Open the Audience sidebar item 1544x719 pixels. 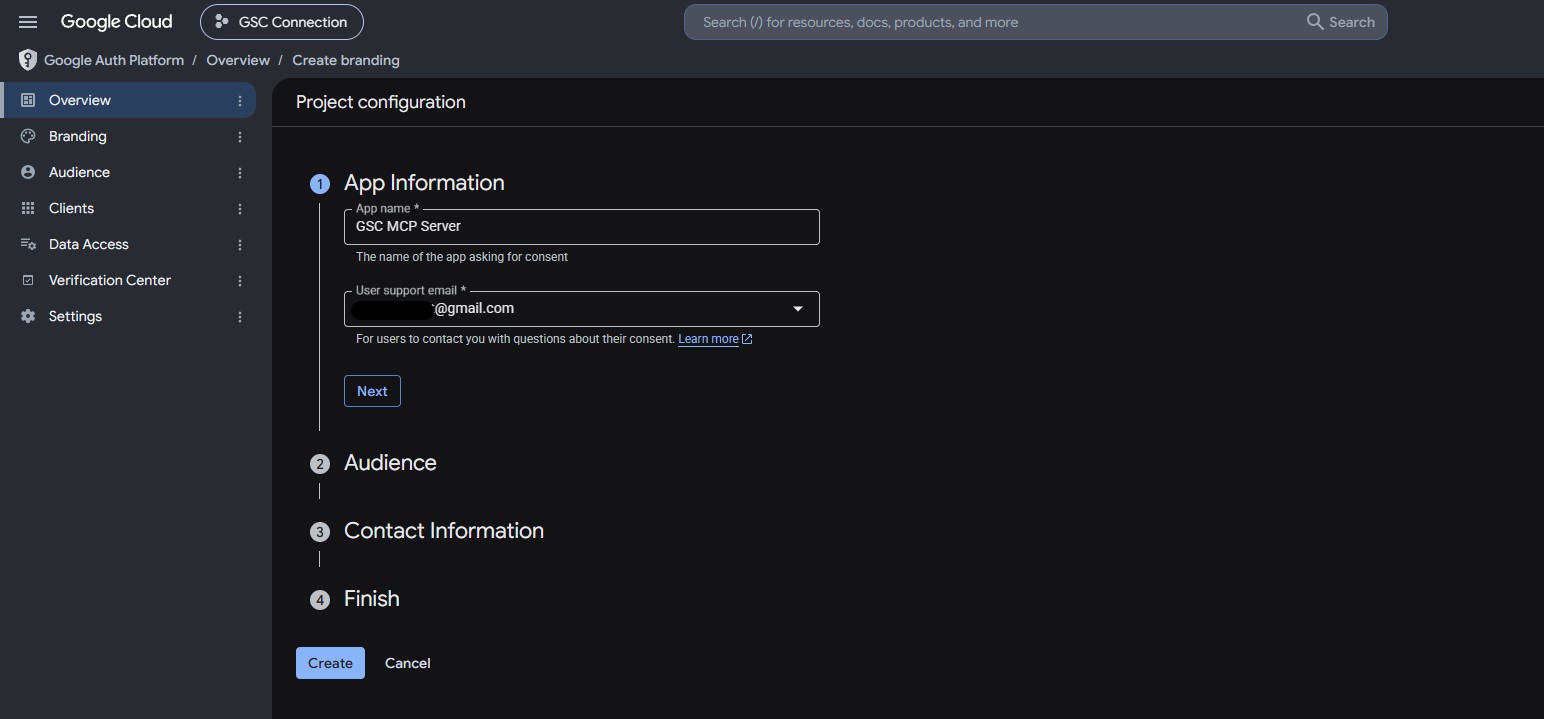[128, 172]
